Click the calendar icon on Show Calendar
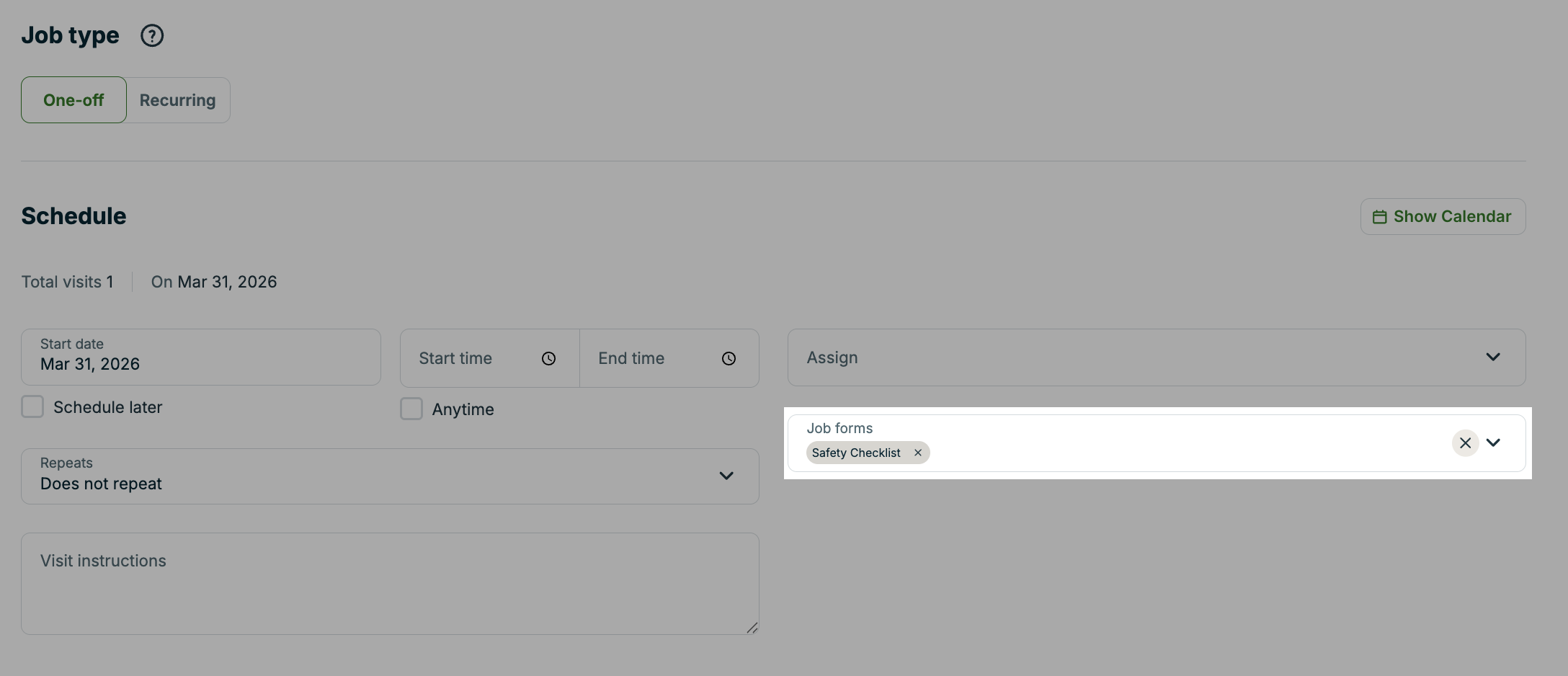 tap(1380, 216)
